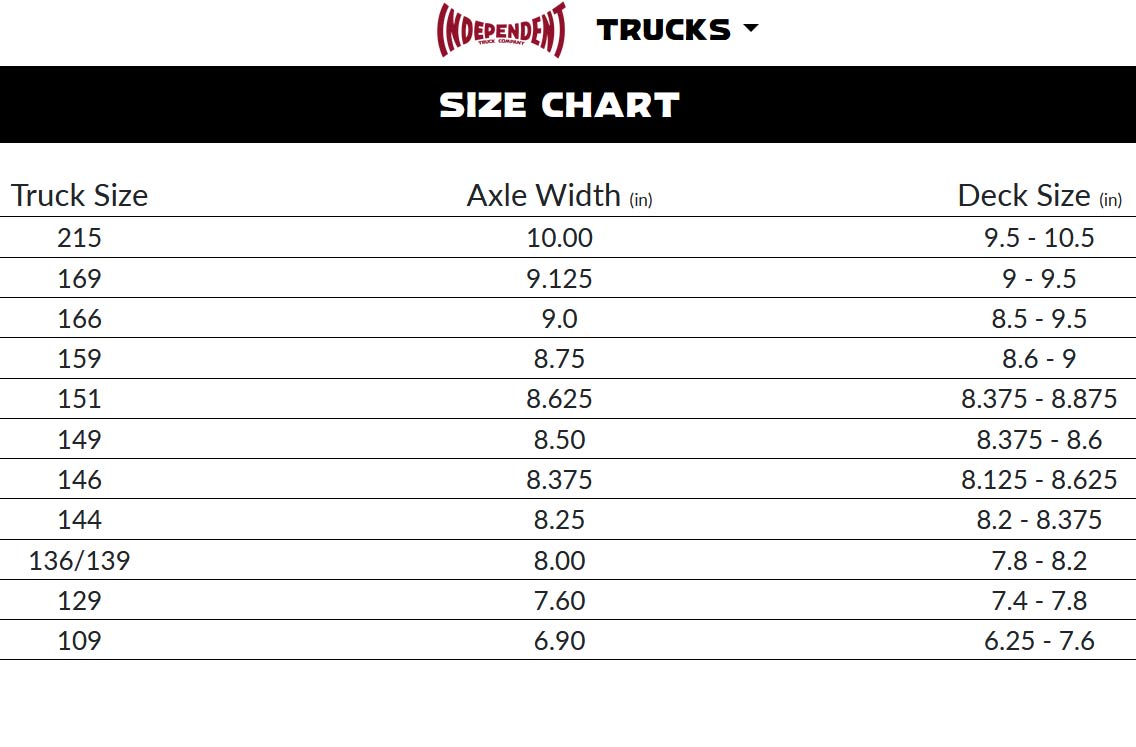Click axle width 9.0 value
This screenshot has height=747, width=1136.
click(559, 319)
